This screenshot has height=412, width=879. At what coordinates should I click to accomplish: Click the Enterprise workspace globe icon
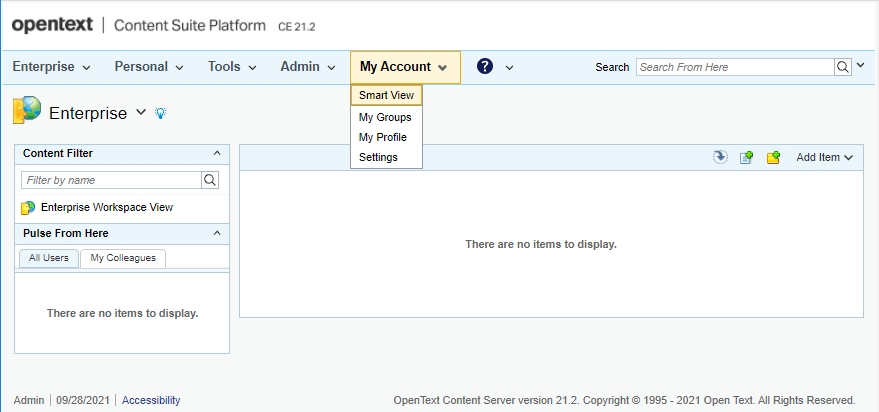click(27, 111)
